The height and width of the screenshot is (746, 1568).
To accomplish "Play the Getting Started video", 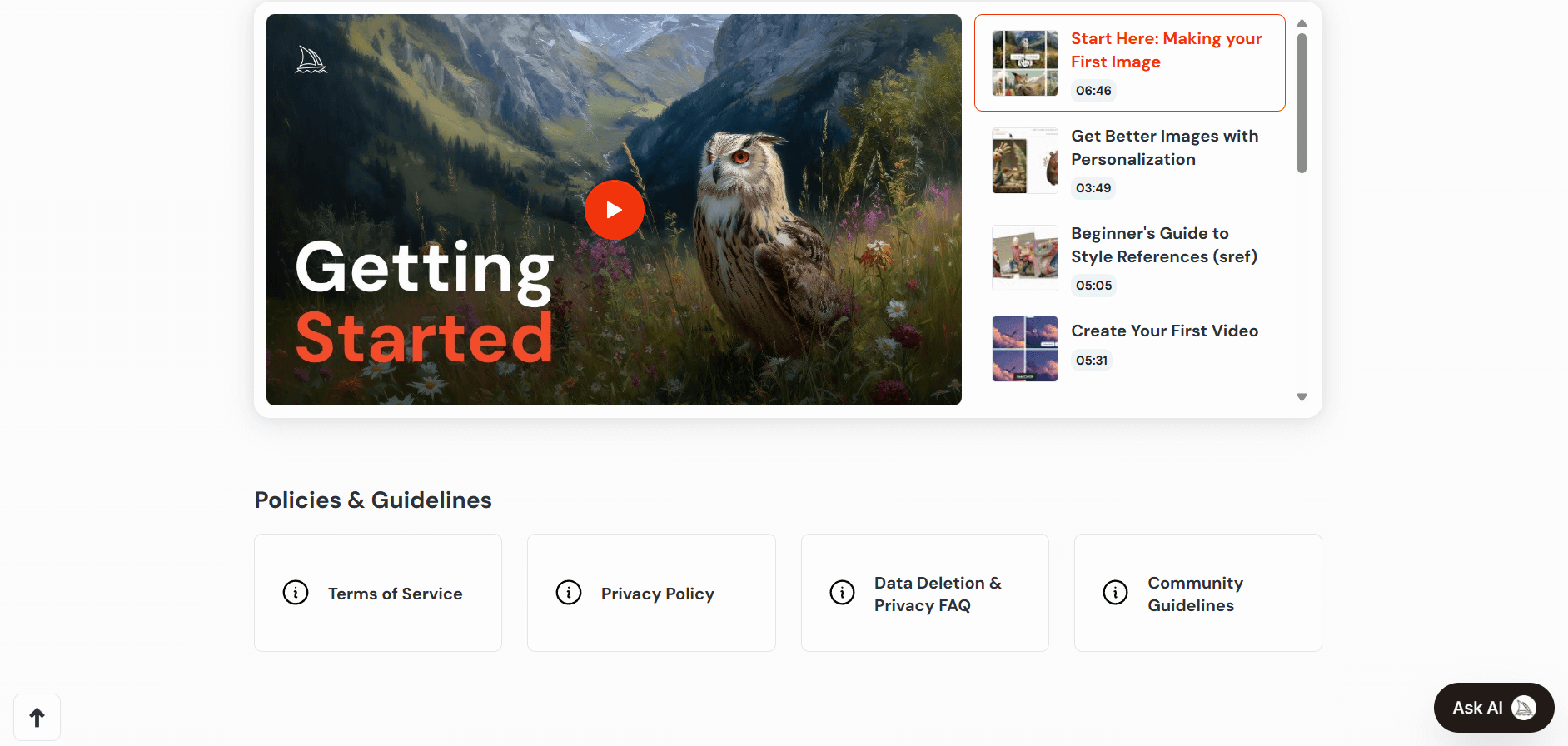I will (x=614, y=210).
